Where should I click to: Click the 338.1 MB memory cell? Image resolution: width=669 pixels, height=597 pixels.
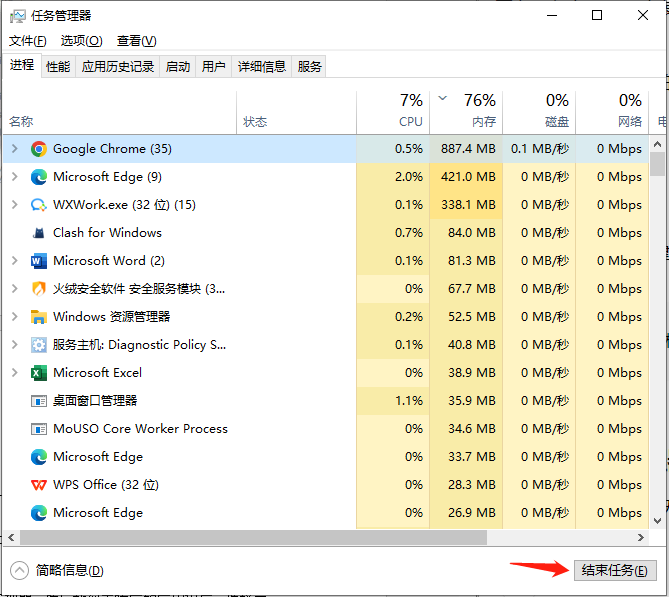pos(466,205)
